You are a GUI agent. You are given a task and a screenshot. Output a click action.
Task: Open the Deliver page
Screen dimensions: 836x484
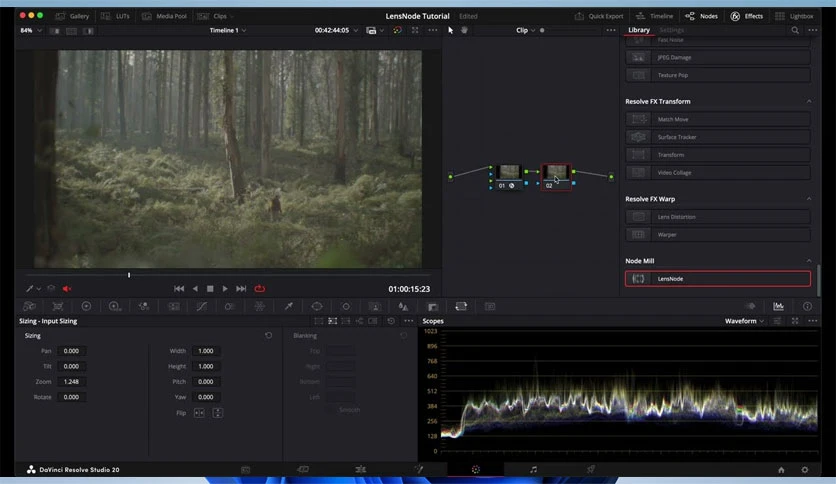591,470
